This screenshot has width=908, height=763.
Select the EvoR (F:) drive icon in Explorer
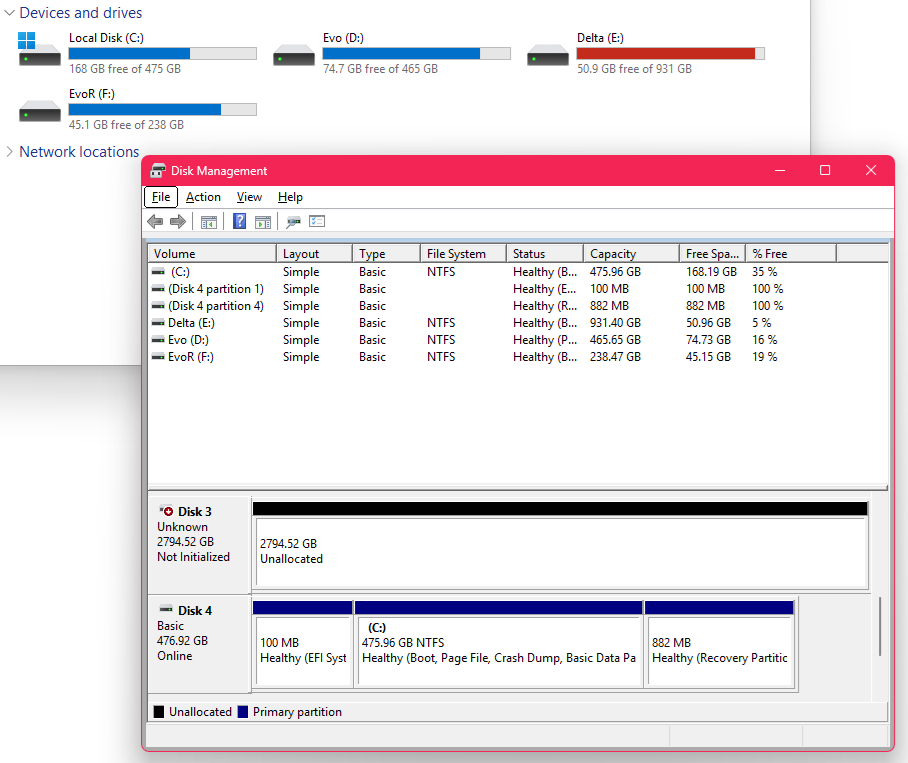pyautogui.click(x=39, y=111)
